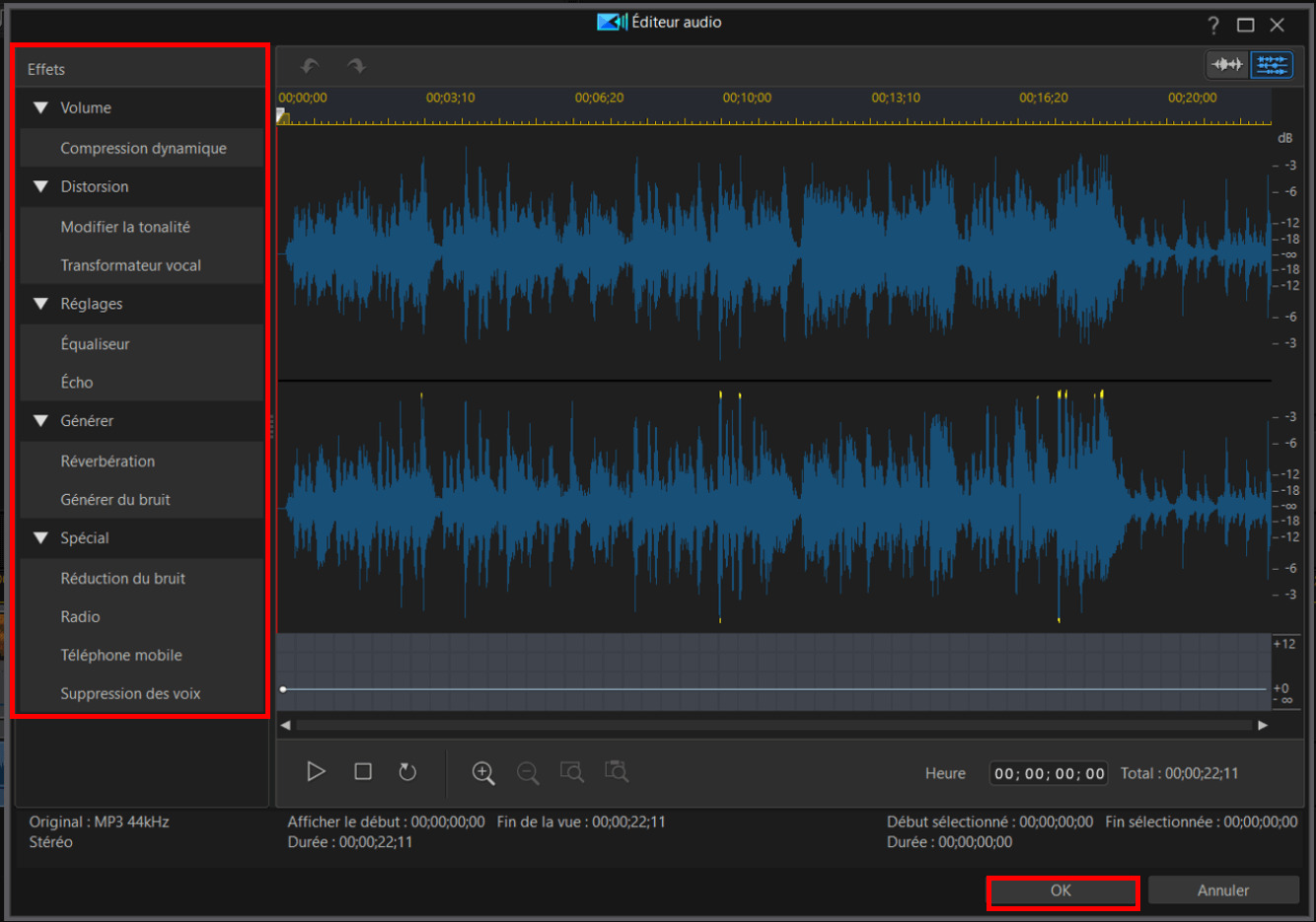Click 'Original : MP3 44kHz' text
Screen dimensions: 1316x922
(99, 821)
